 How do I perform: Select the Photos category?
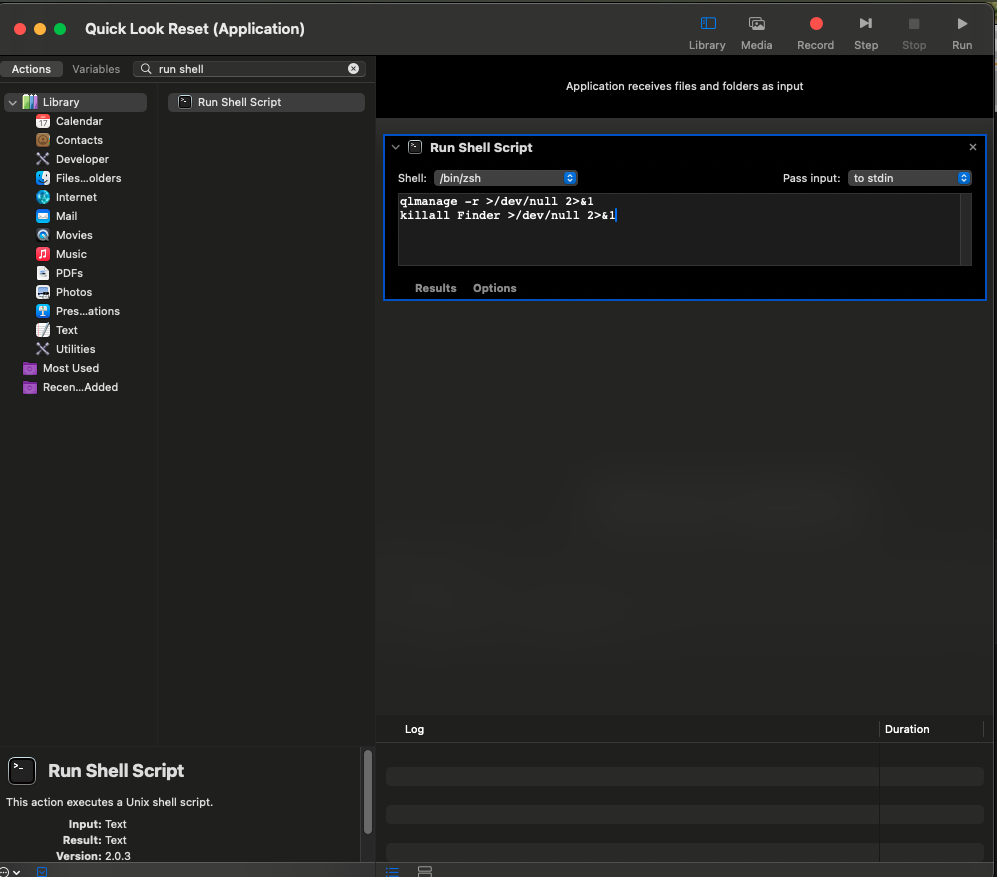[x=74, y=293]
